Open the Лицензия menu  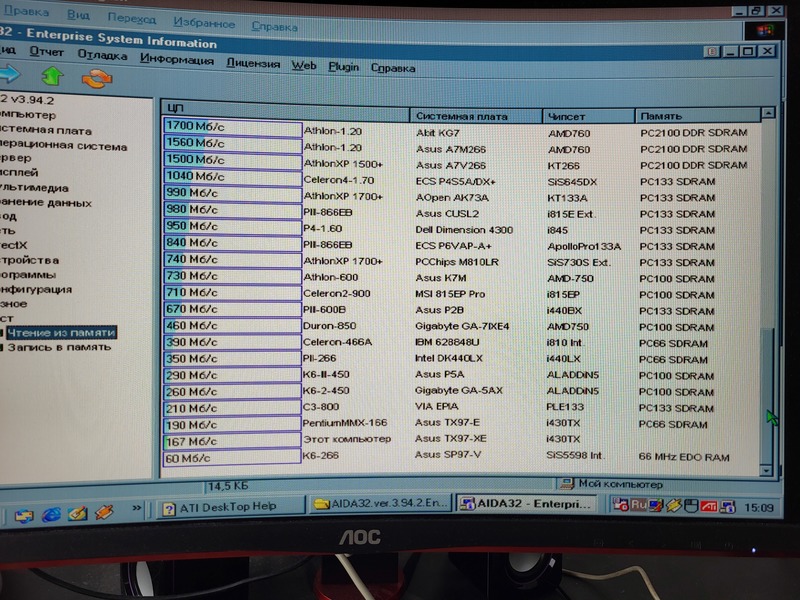[x=253, y=63]
